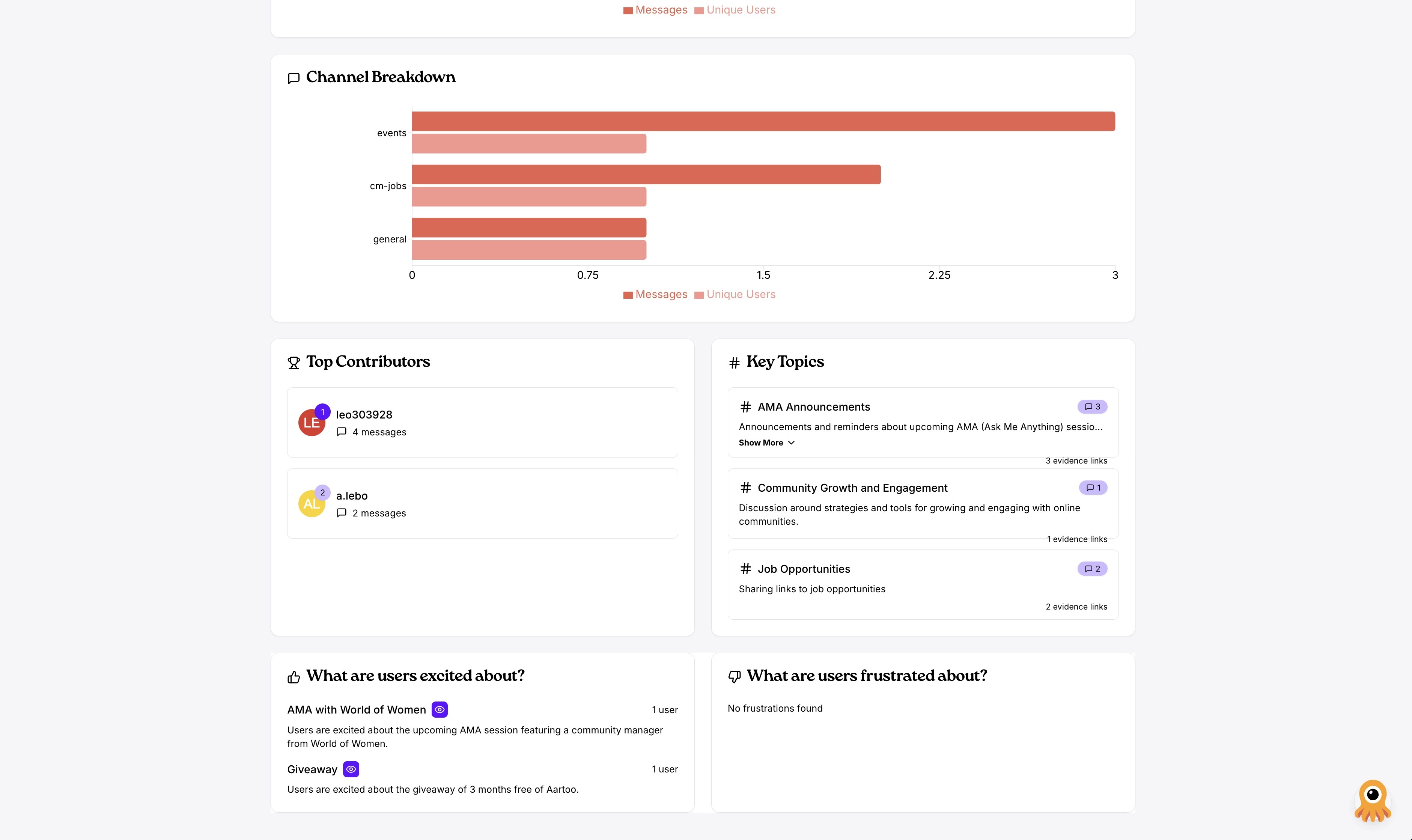1412x840 pixels.
Task: Open the 3 evidence links for AMA Announcements
Action: coord(1076,461)
